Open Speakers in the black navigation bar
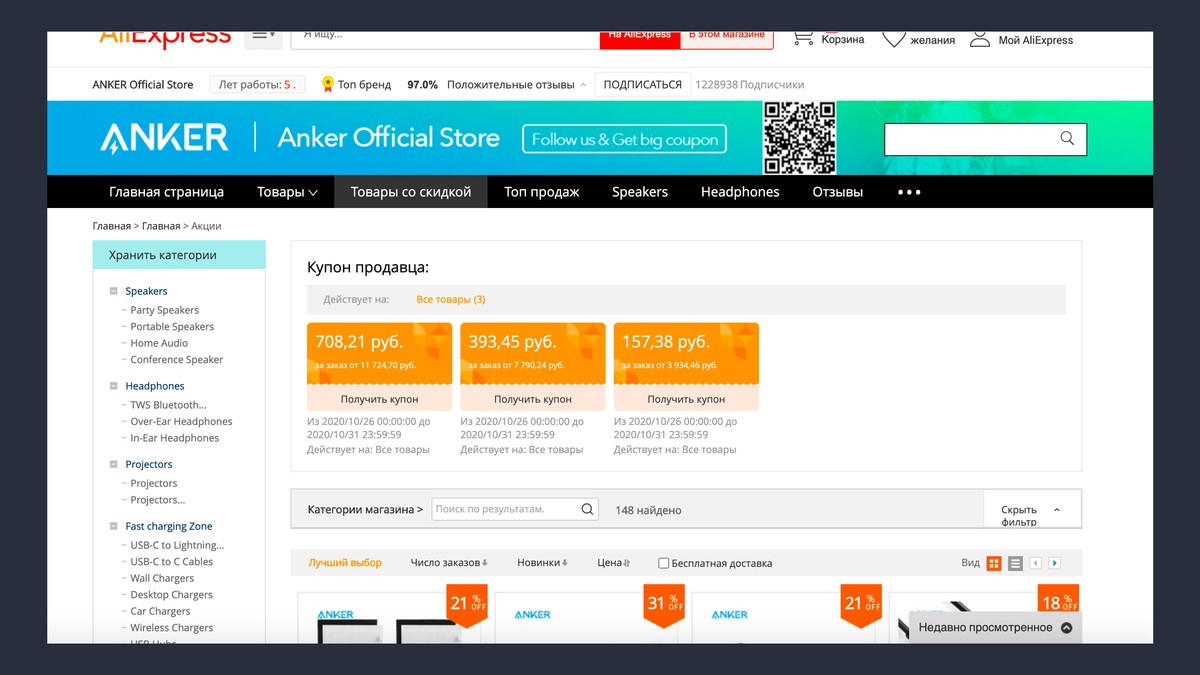Image resolution: width=1200 pixels, height=675 pixels. 640,192
